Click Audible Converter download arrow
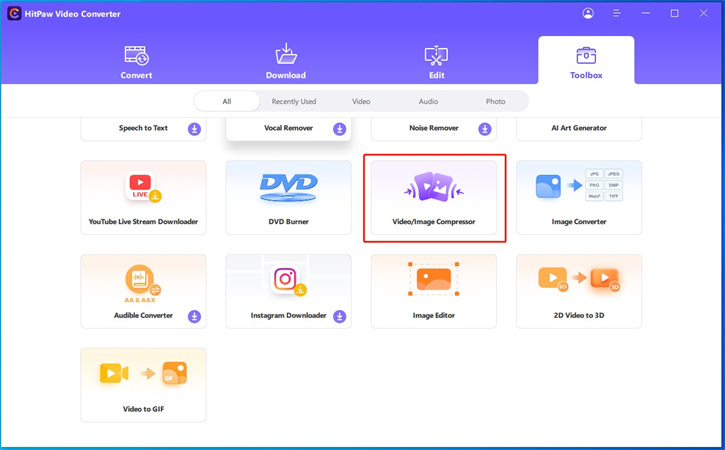The image size is (725, 450). pyautogui.click(x=194, y=316)
